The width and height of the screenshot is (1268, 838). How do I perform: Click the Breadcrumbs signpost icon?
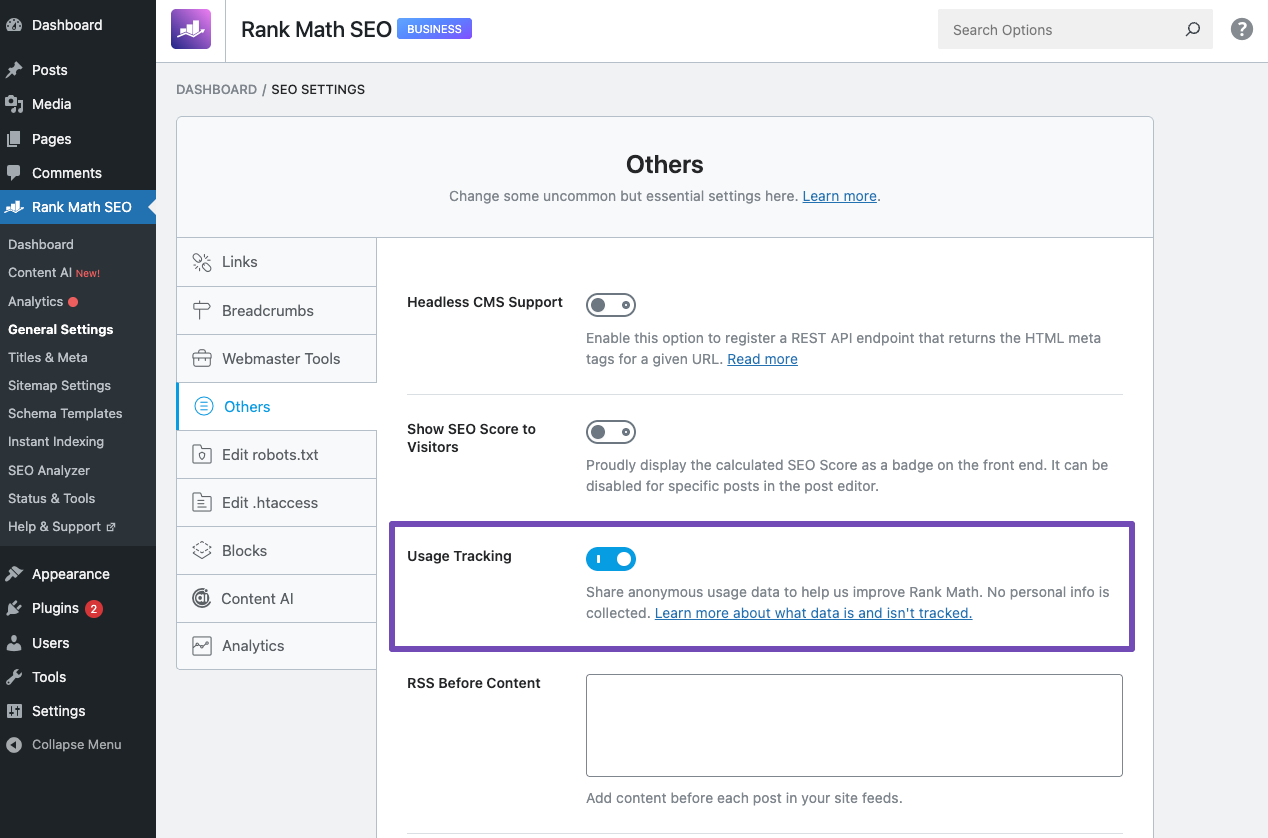202,311
